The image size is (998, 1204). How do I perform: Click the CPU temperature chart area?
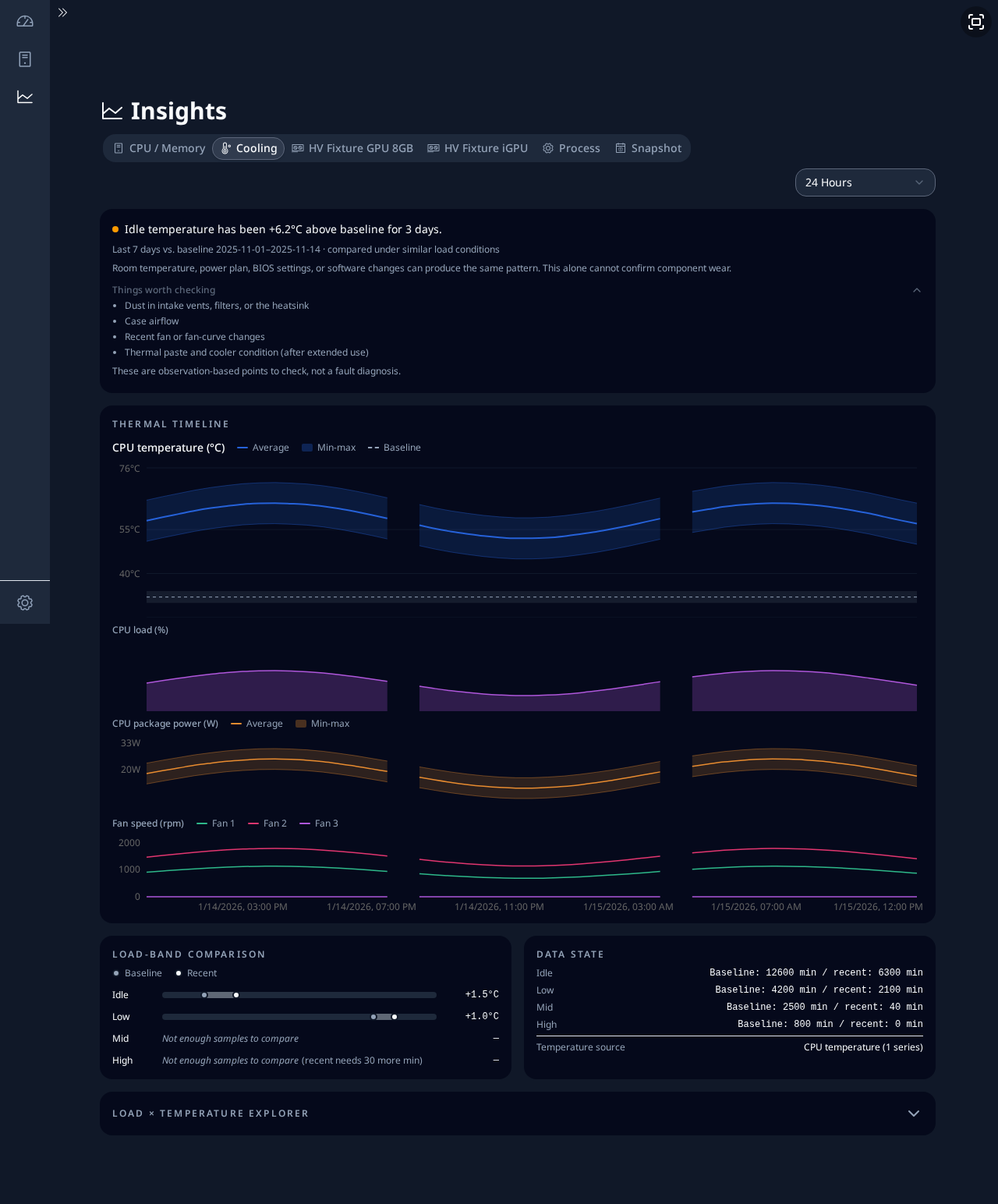[x=532, y=538]
